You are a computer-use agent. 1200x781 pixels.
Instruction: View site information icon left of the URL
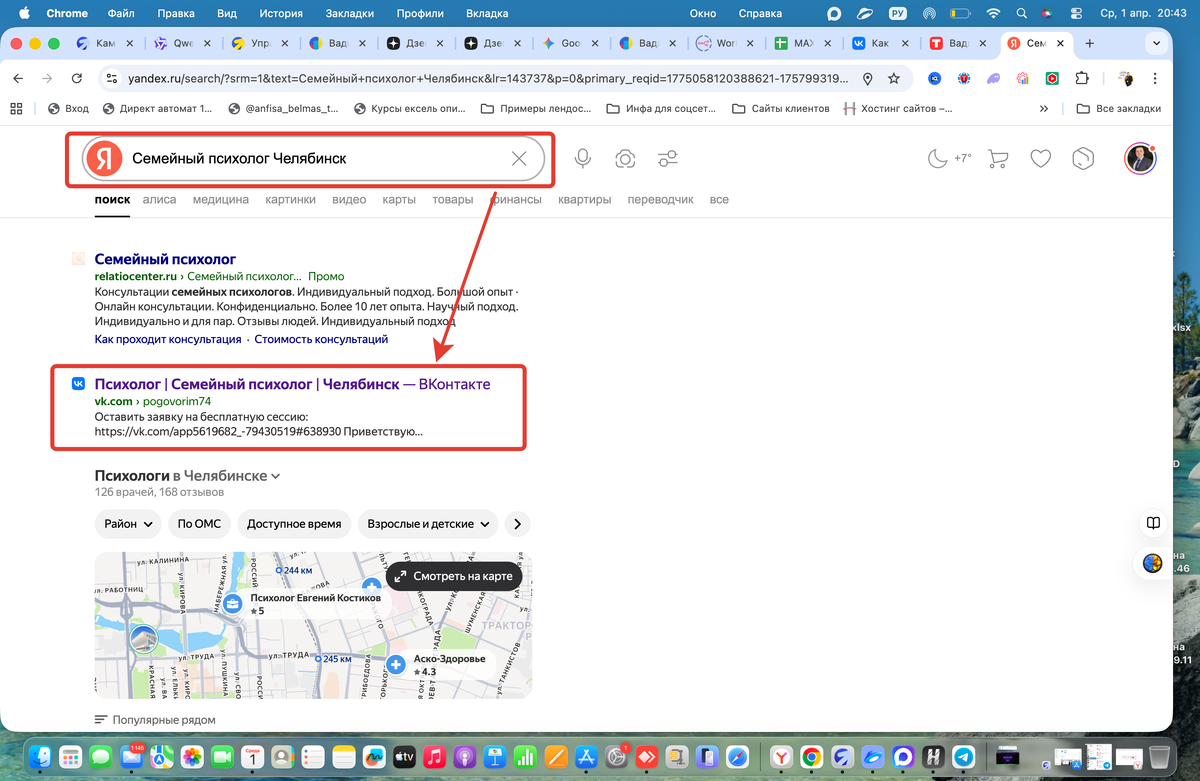coord(111,79)
